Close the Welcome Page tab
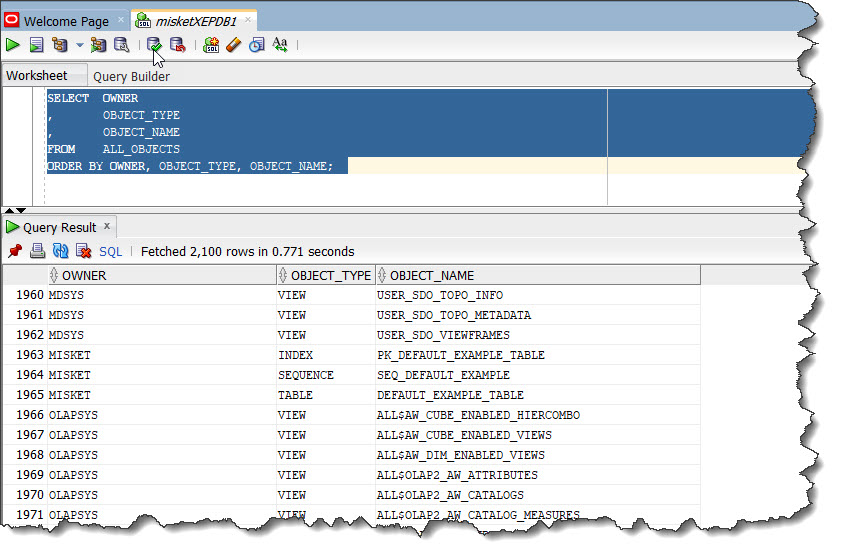 (121, 20)
